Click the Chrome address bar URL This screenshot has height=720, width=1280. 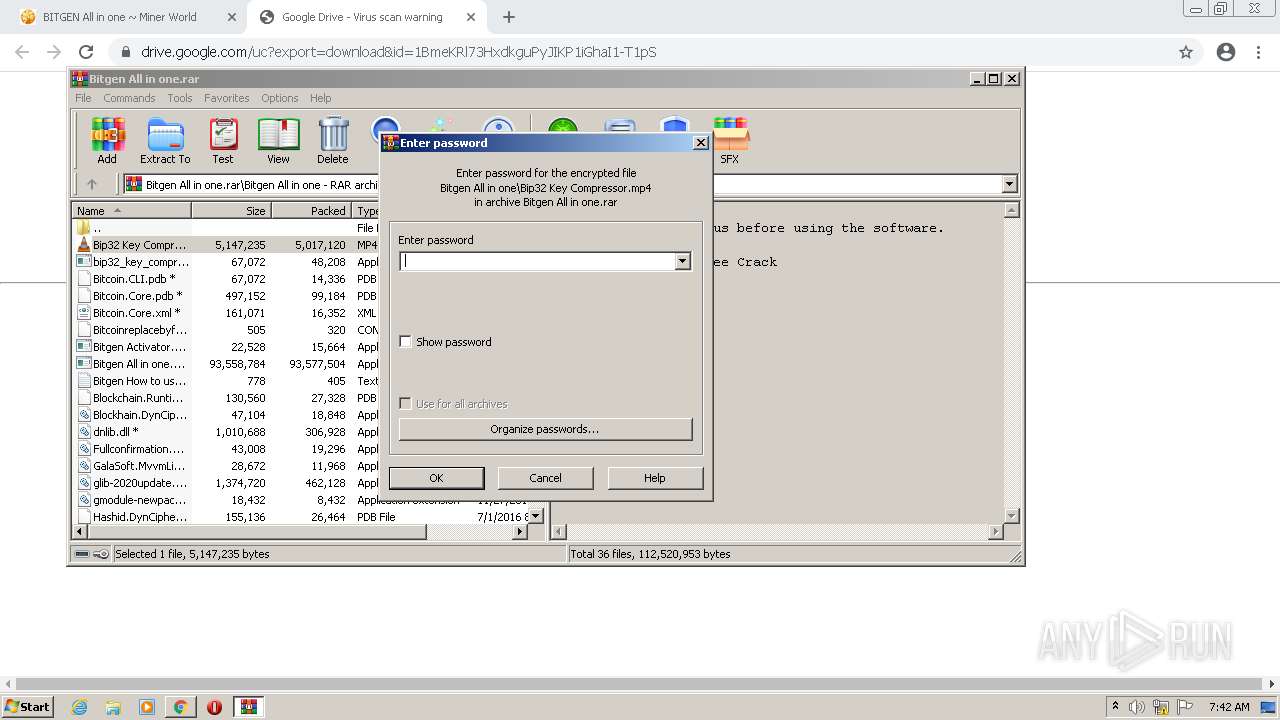point(398,52)
